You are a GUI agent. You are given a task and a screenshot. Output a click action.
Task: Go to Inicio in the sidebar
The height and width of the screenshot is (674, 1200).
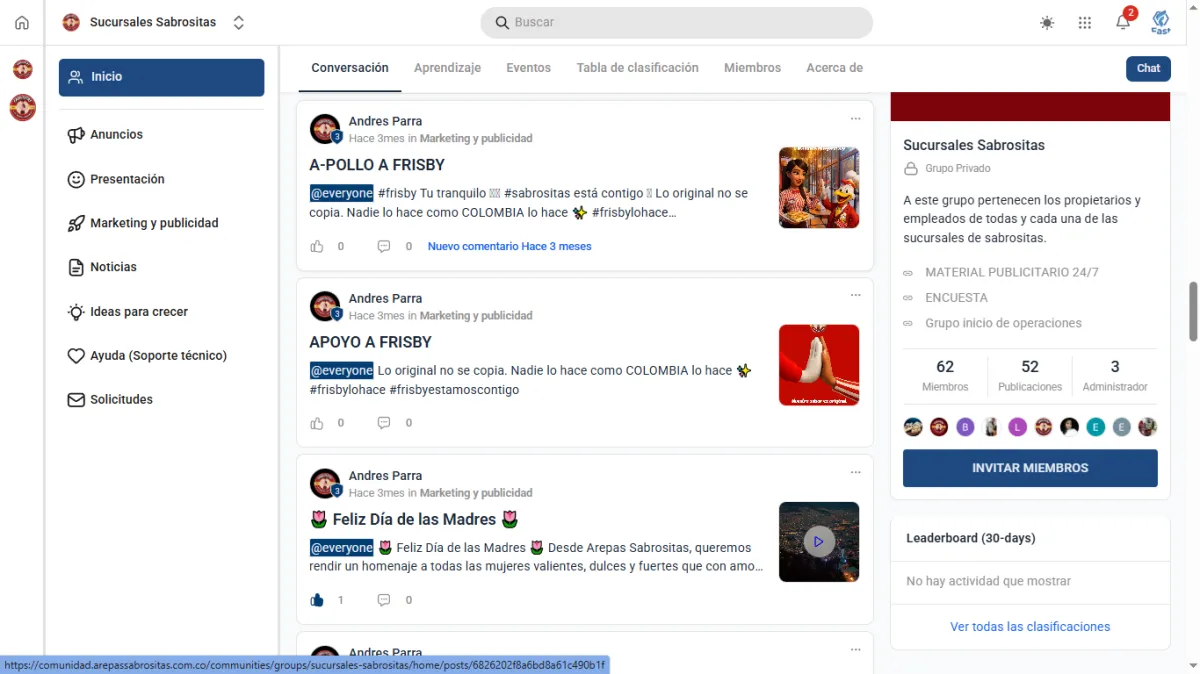161,77
